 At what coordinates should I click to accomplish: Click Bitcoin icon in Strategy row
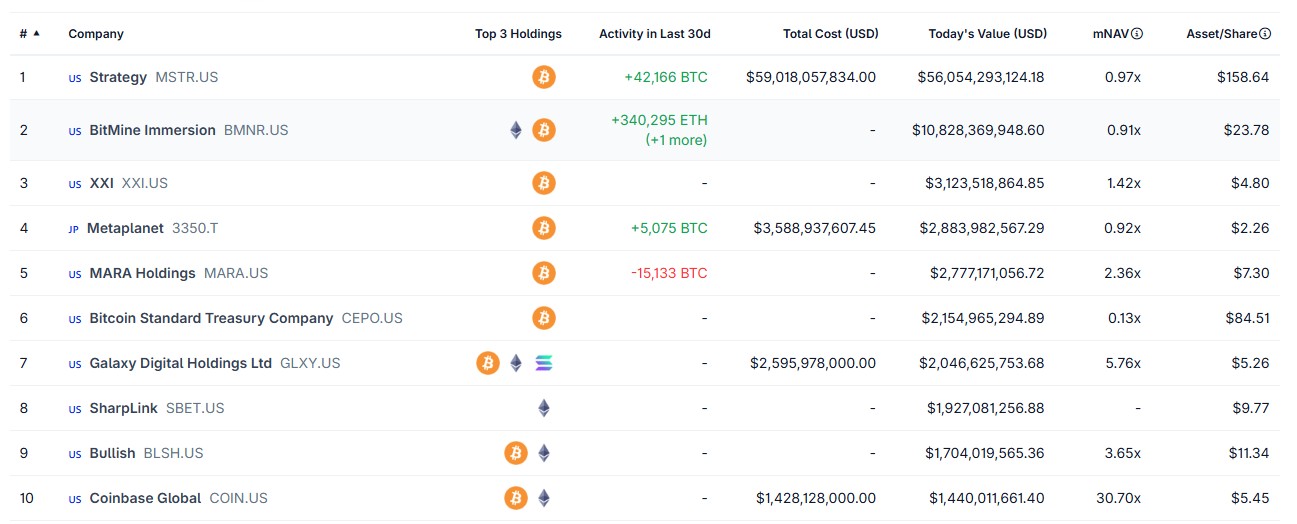pos(544,77)
